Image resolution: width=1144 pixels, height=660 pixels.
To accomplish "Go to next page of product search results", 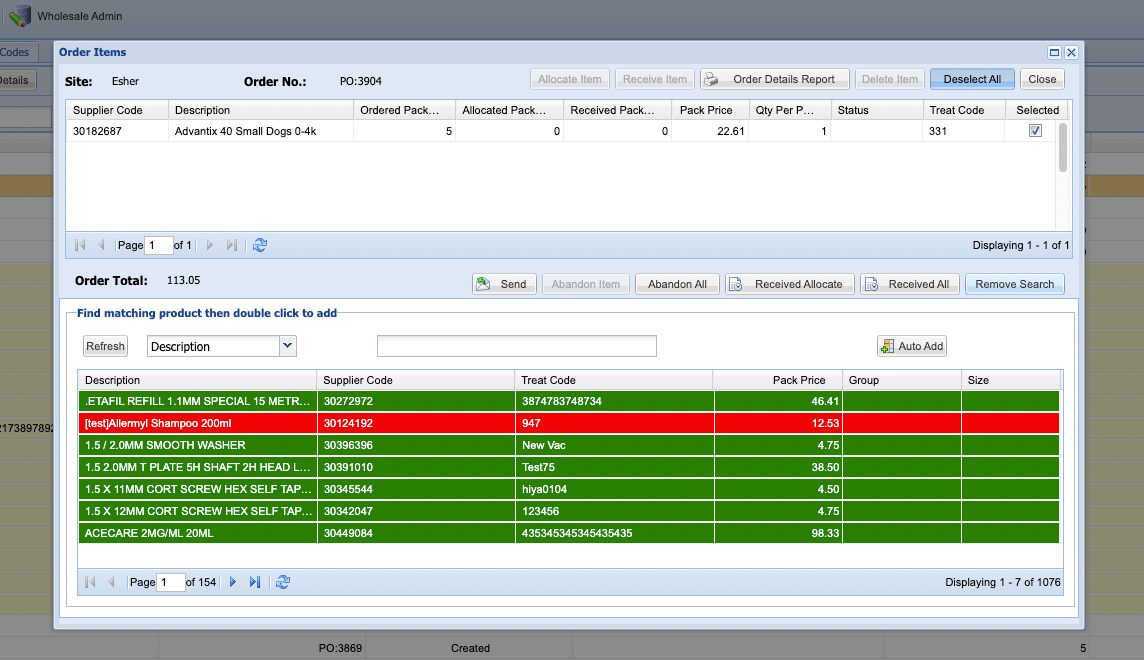I will 233,582.
